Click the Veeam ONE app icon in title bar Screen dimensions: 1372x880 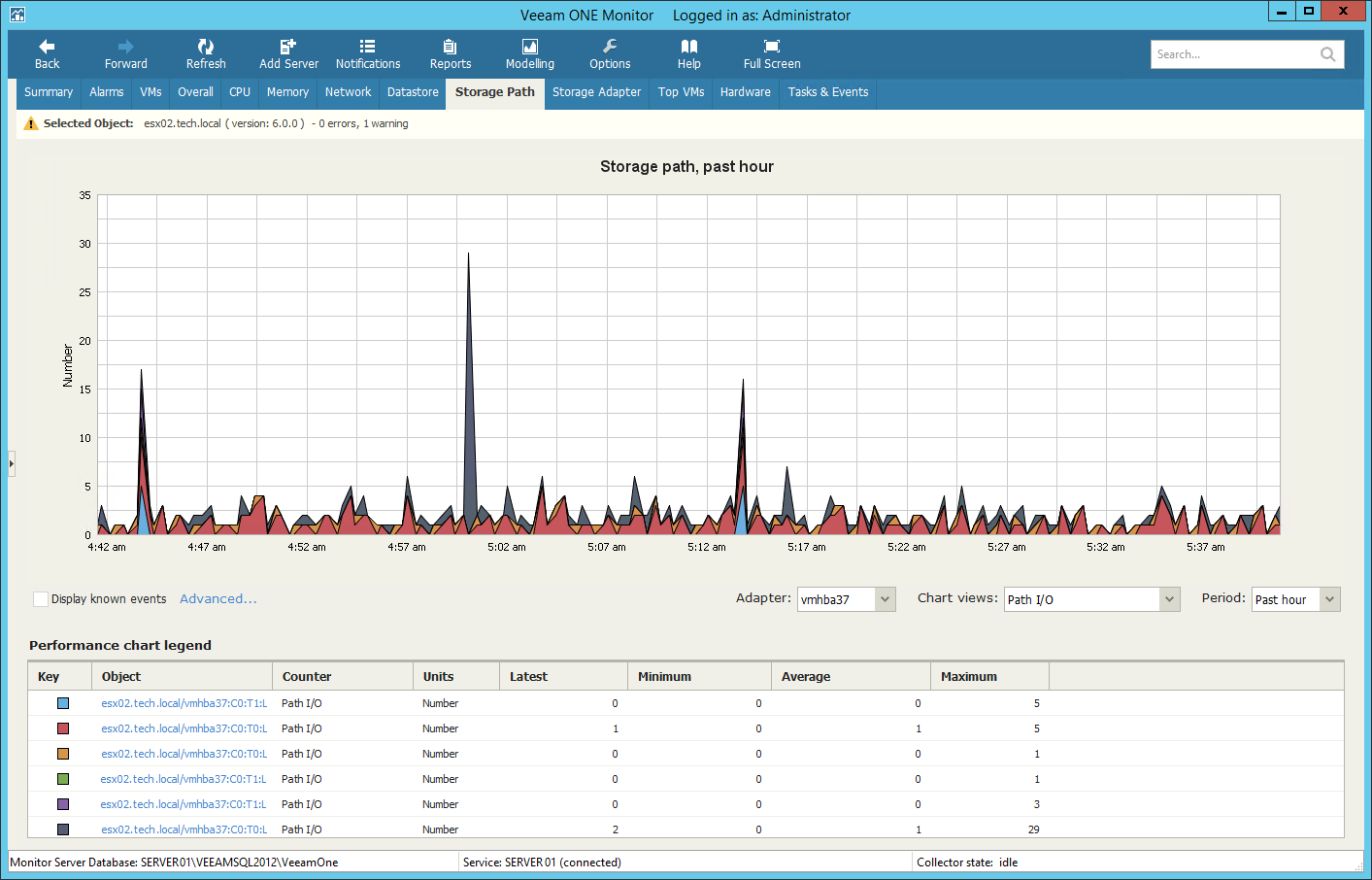click(x=17, y=14)
